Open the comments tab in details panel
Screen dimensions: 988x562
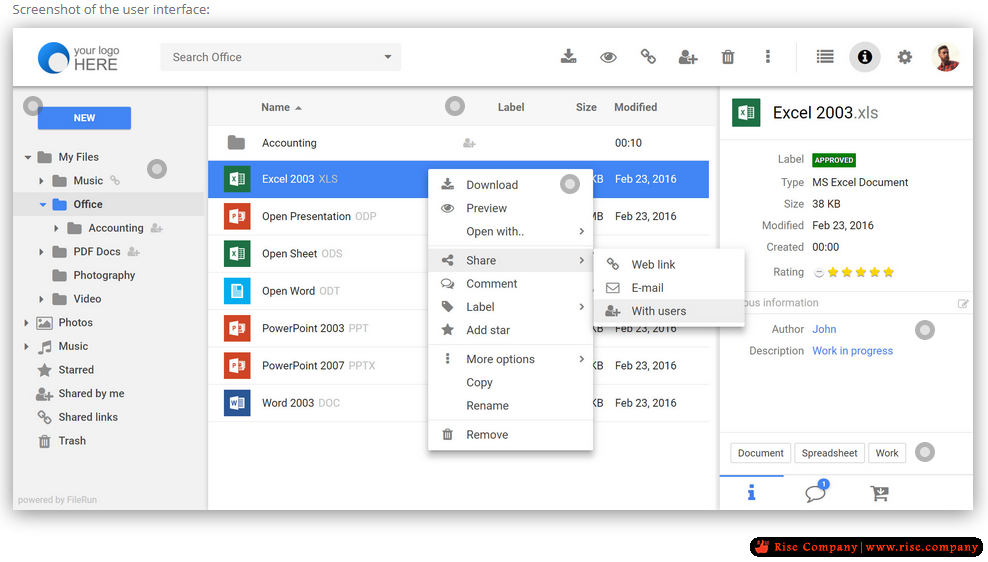816,492
